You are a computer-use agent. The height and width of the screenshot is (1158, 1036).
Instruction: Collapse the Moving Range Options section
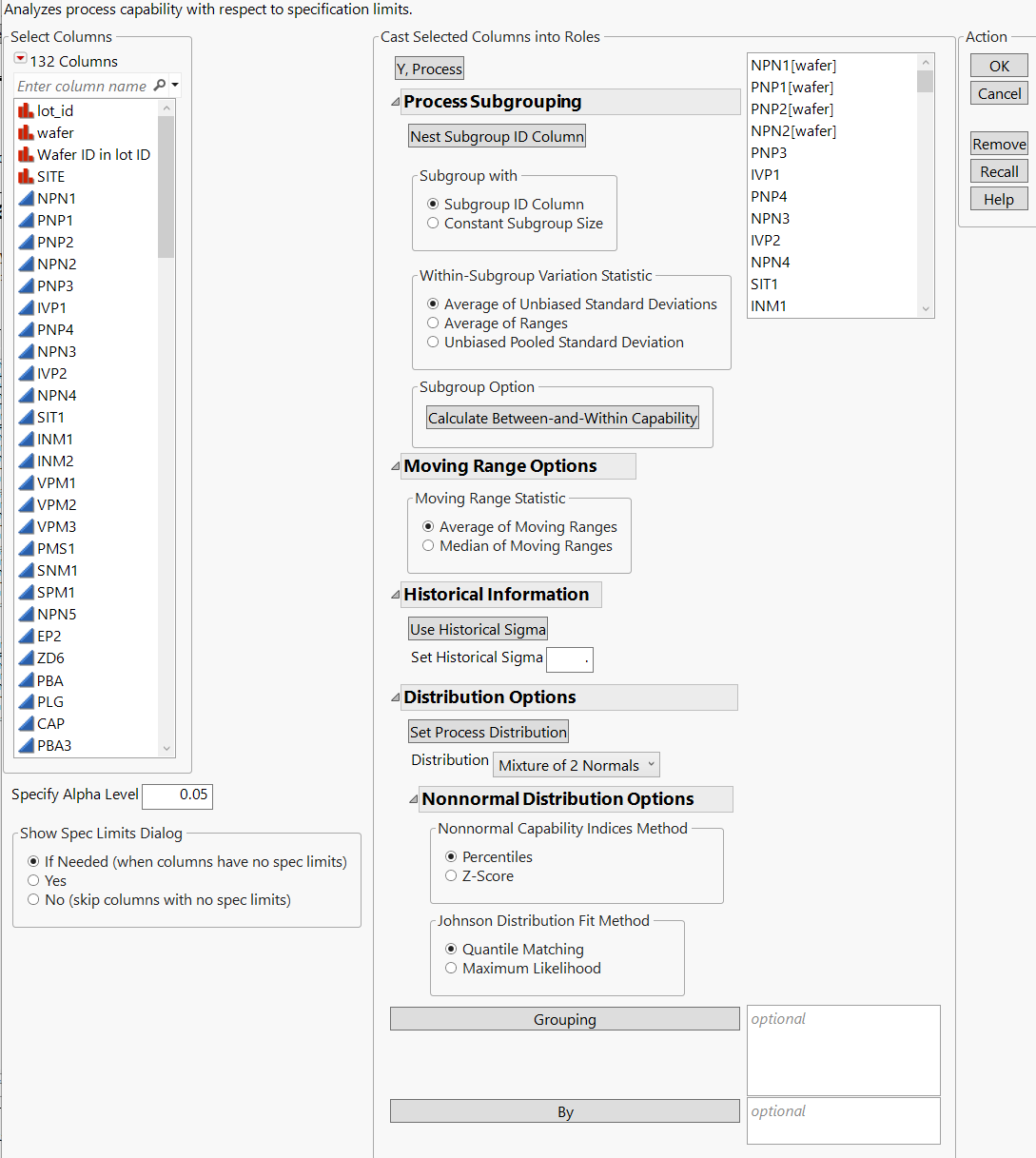(x=394, y=466)
